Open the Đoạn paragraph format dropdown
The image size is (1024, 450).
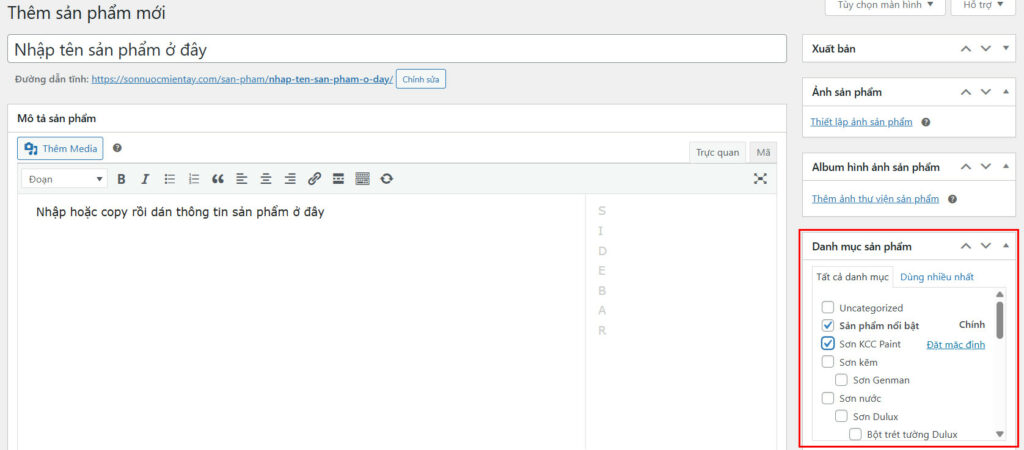64,179
